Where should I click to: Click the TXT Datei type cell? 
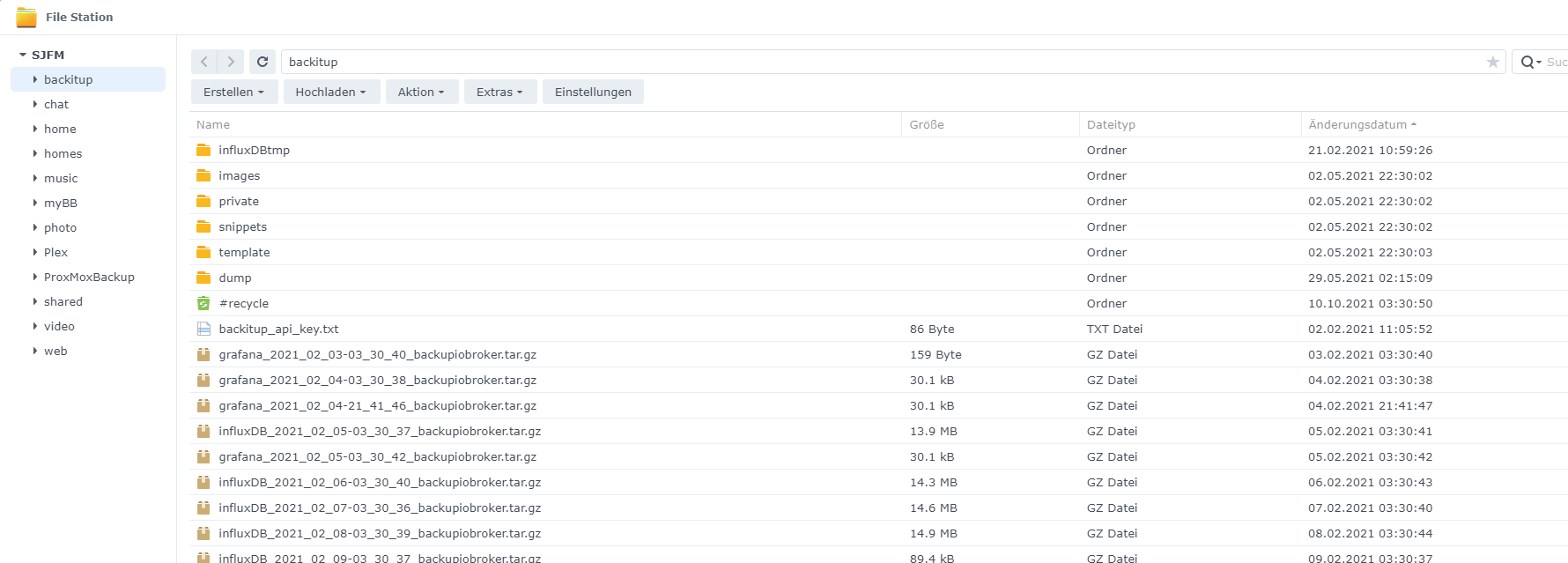[x=1114, y=329]
